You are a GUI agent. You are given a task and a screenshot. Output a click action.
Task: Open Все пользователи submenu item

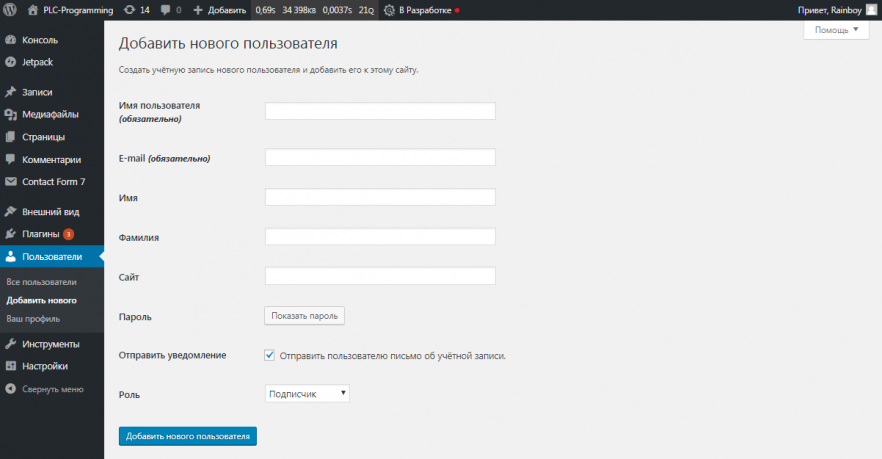[x=41, y=282]
